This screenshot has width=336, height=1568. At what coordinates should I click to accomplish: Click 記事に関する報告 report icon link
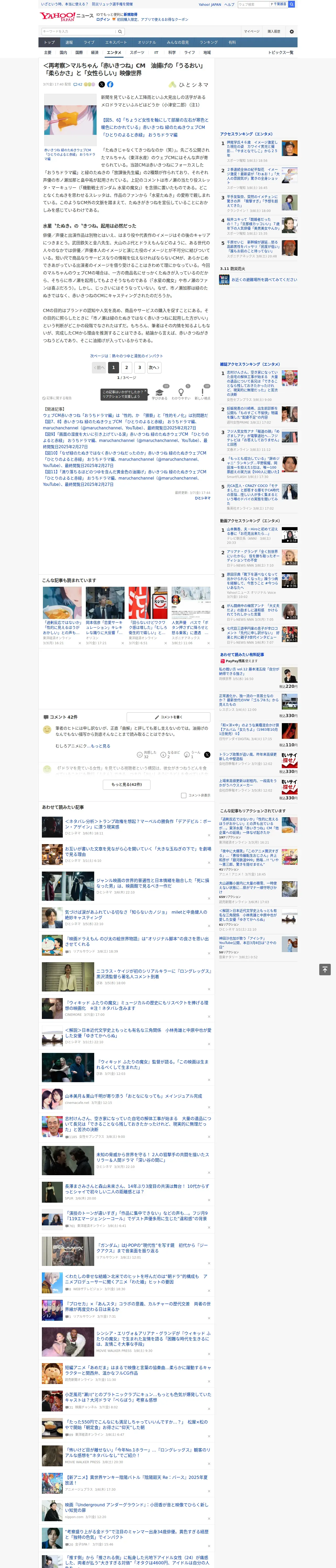[x=57, y=398]
